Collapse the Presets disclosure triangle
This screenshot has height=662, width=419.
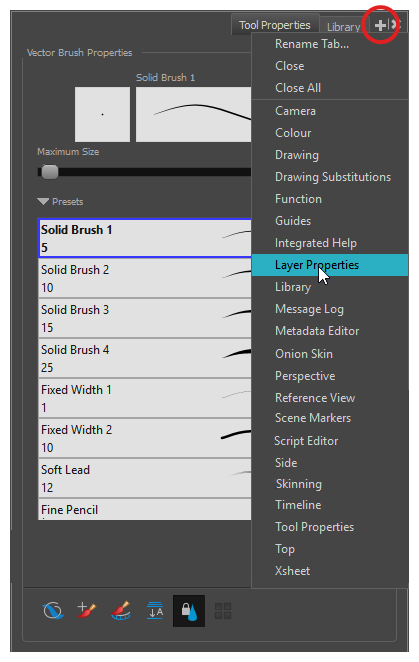click(43, 201)
